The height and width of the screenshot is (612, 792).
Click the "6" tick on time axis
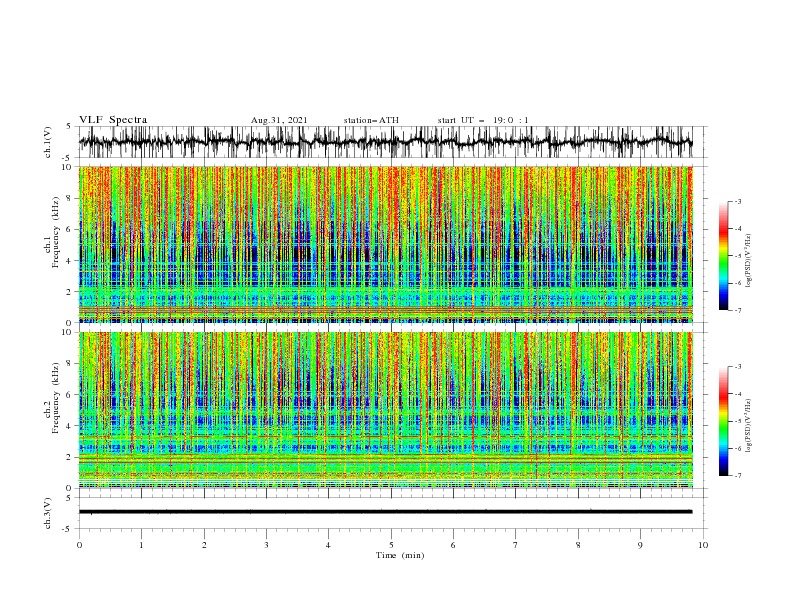453,545
